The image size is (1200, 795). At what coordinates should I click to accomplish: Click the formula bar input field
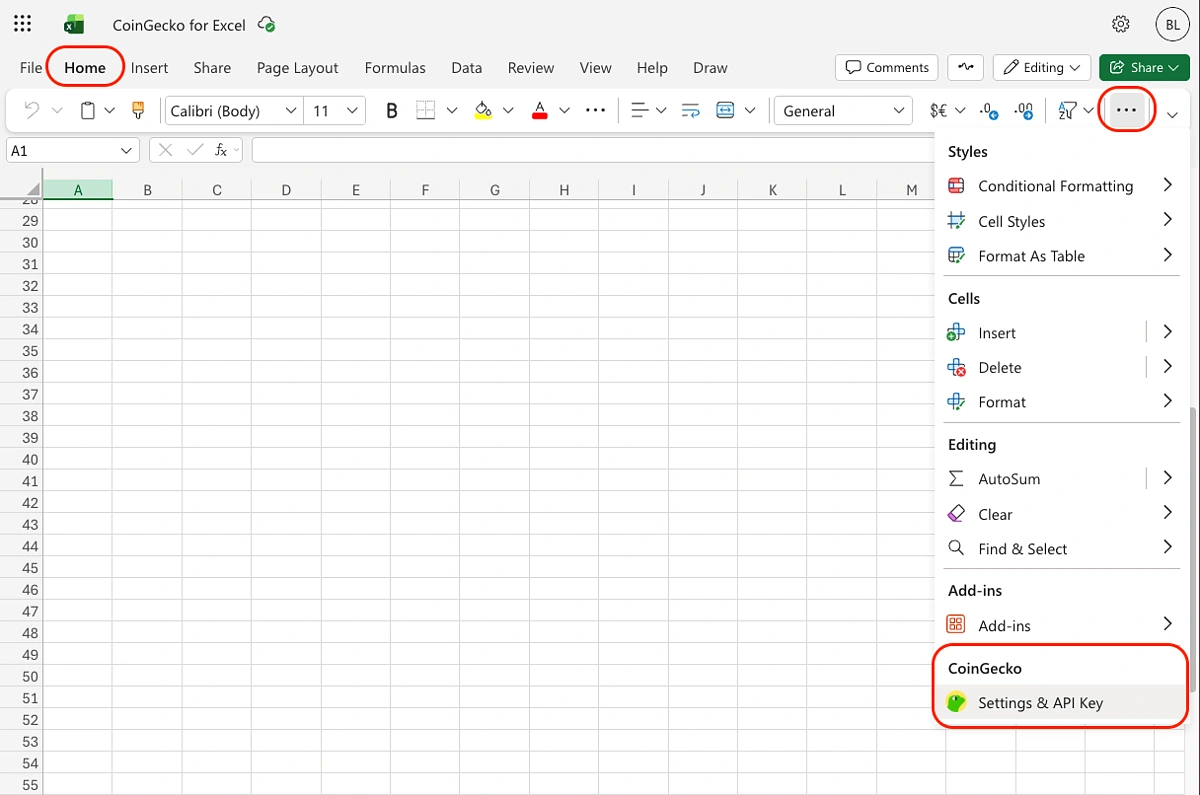tap(592, 150)
